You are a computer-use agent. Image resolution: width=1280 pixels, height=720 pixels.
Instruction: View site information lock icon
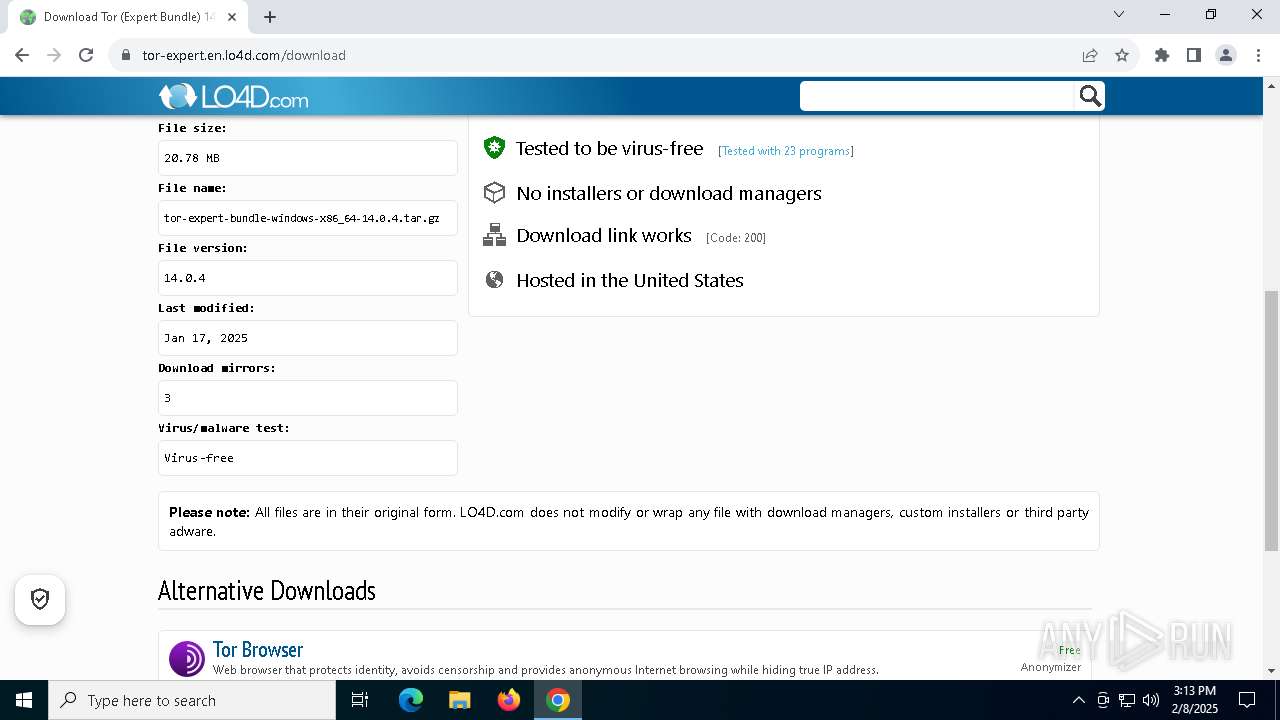point(126,55)
